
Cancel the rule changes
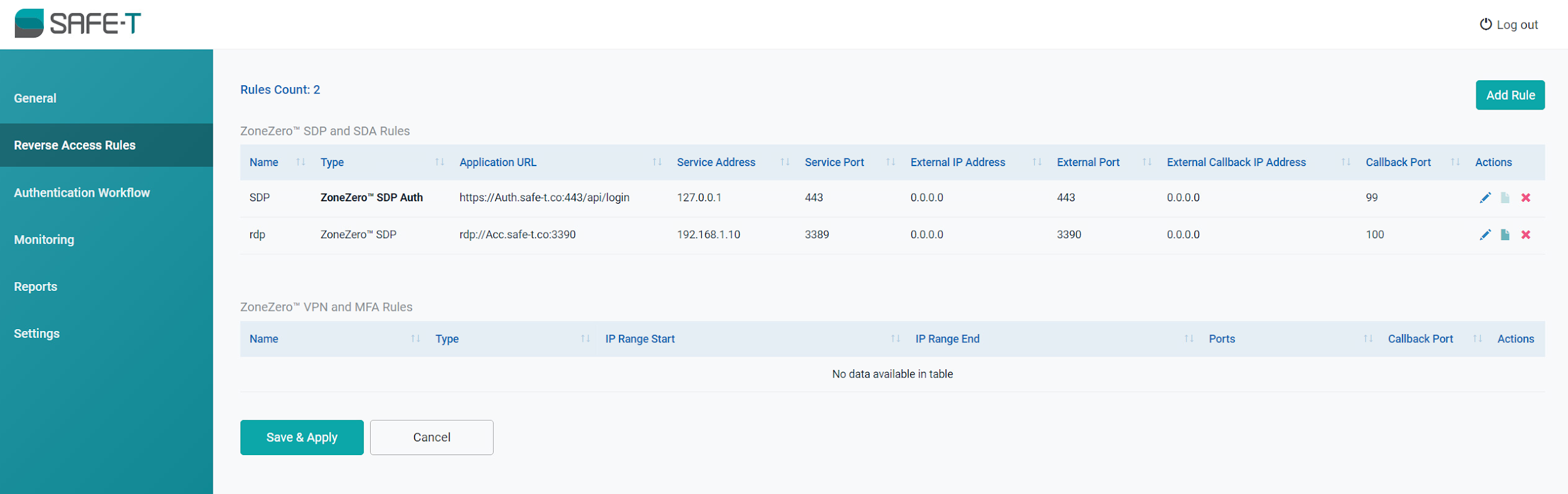click(432, 438)
